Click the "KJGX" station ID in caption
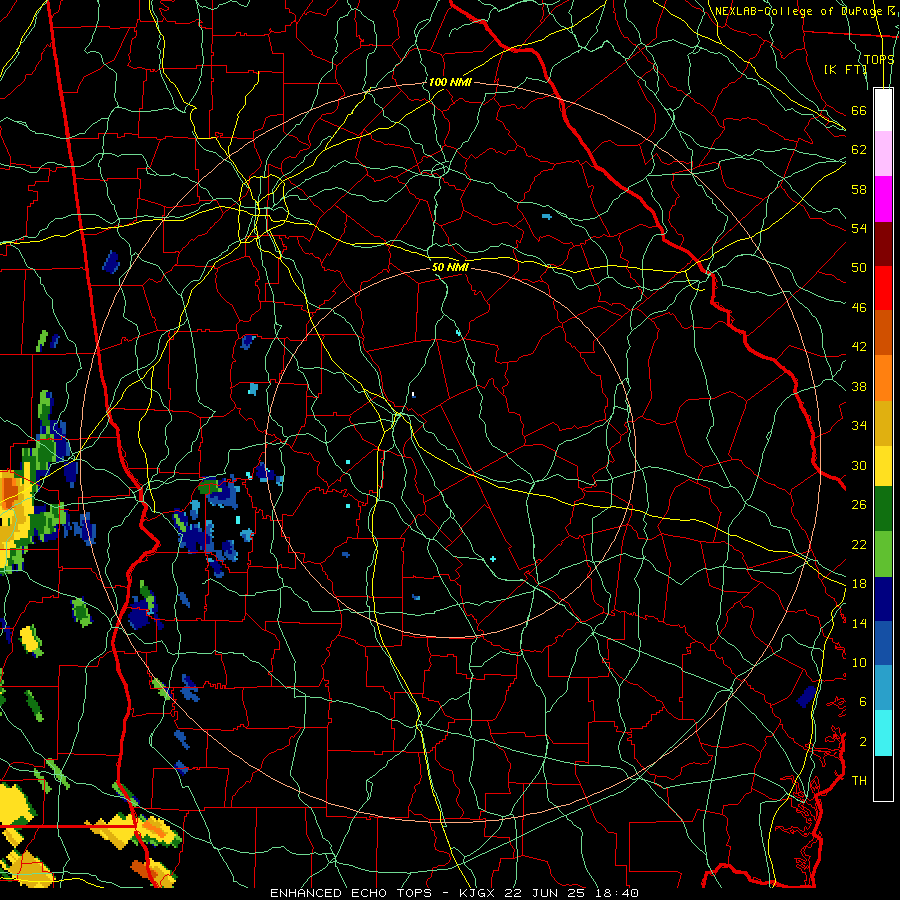This screenshot has height=900, width=900. tap(476, 893)
